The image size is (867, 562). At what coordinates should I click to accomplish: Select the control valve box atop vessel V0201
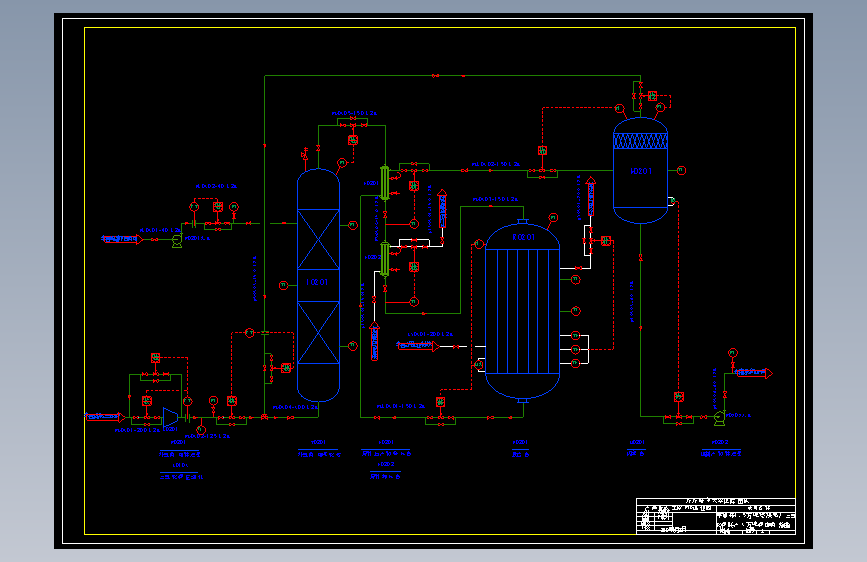click(652, 96)
